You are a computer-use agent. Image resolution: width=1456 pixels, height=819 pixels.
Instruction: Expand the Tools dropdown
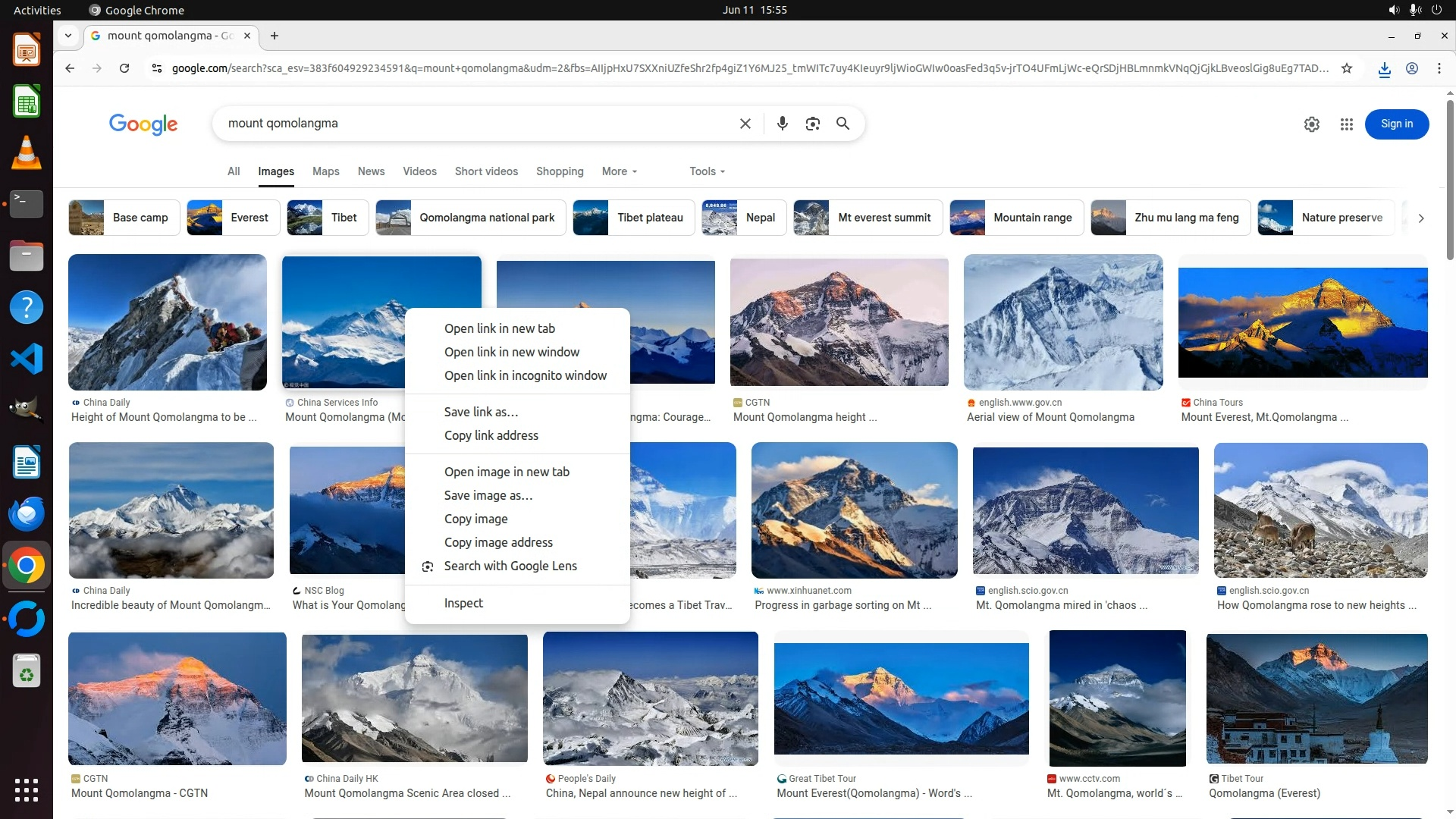(707, 171)
